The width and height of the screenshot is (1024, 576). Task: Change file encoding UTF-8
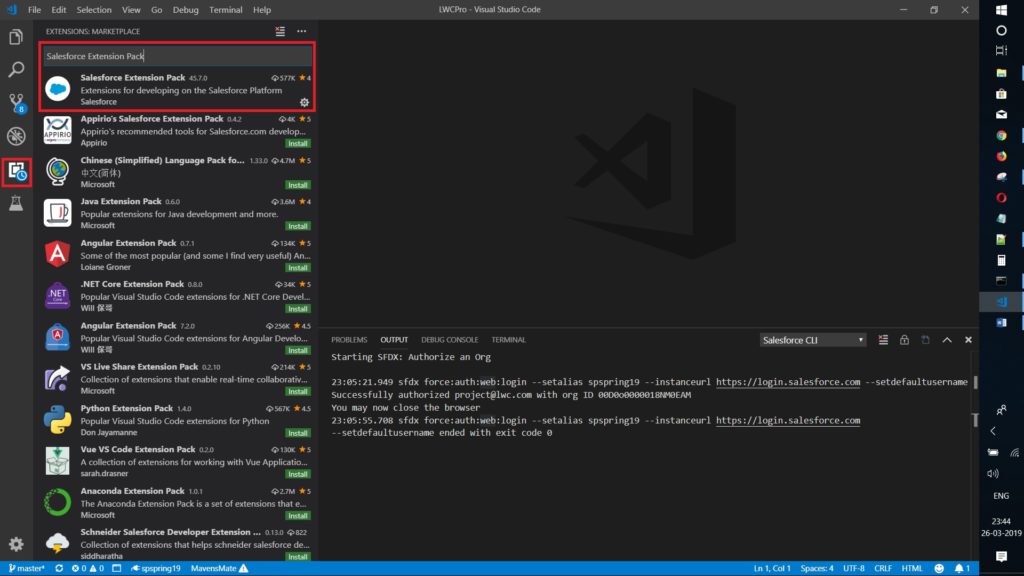tap(854, 568)
